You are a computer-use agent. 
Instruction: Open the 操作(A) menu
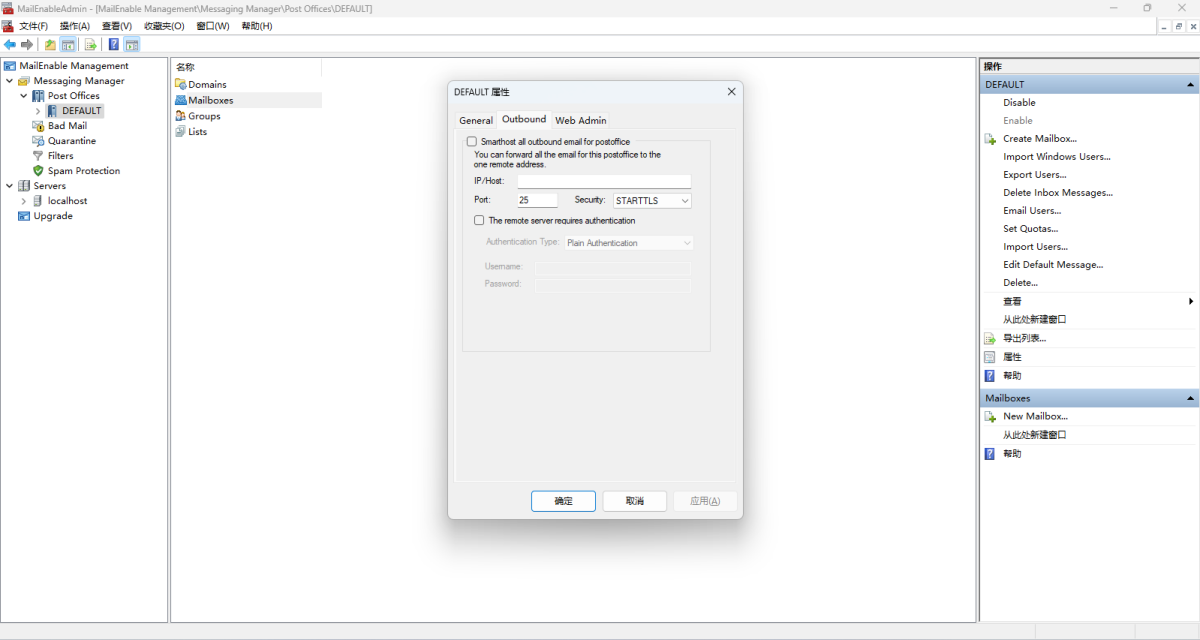point(74,26)
